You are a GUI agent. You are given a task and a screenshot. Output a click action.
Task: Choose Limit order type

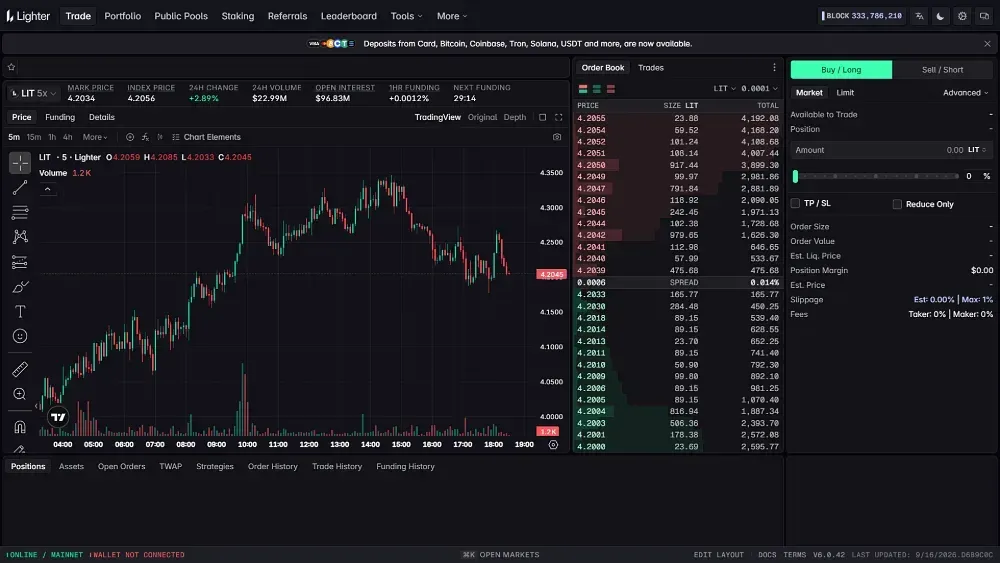pos(845,92)
